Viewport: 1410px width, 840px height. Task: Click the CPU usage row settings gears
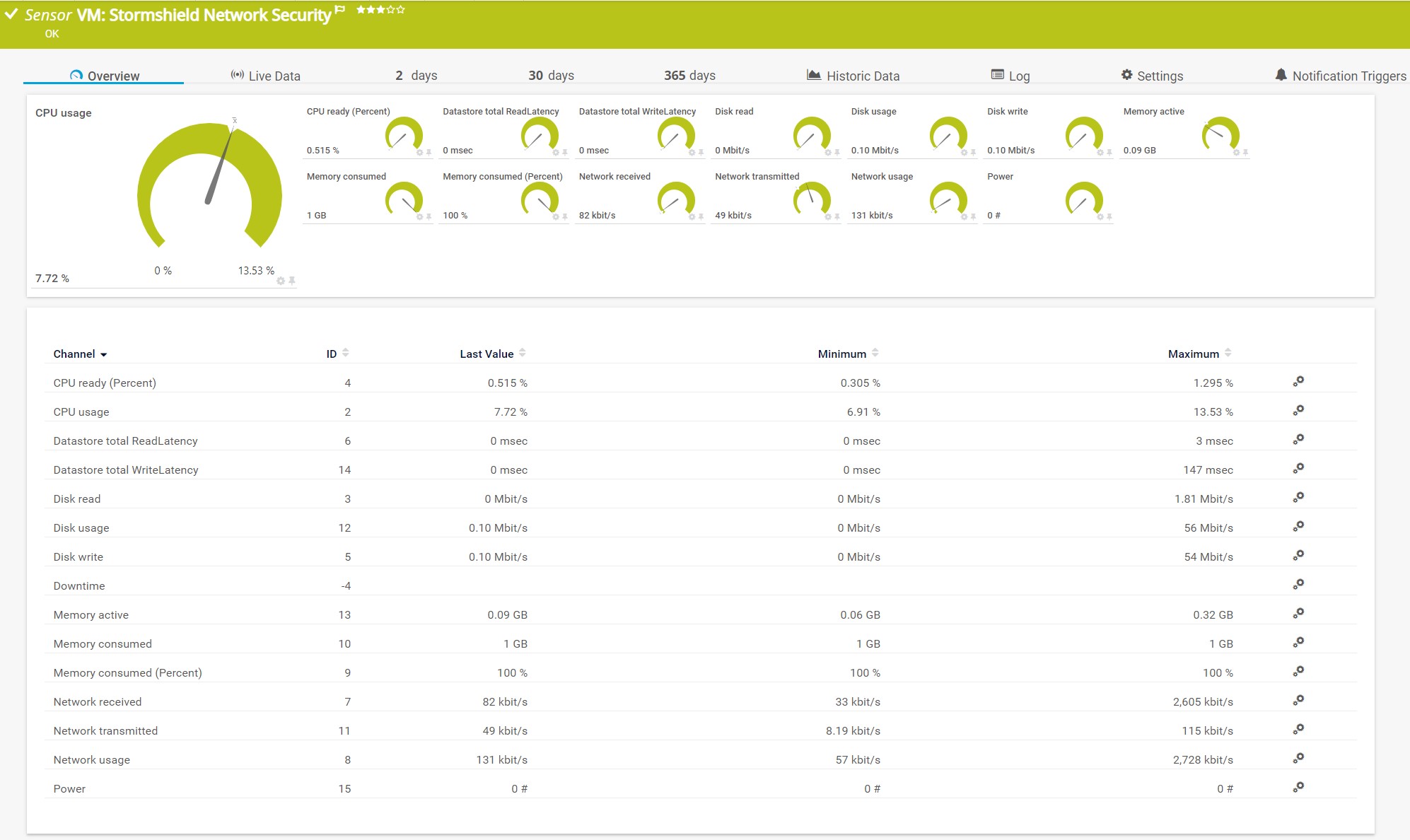tap(1298, 411)
